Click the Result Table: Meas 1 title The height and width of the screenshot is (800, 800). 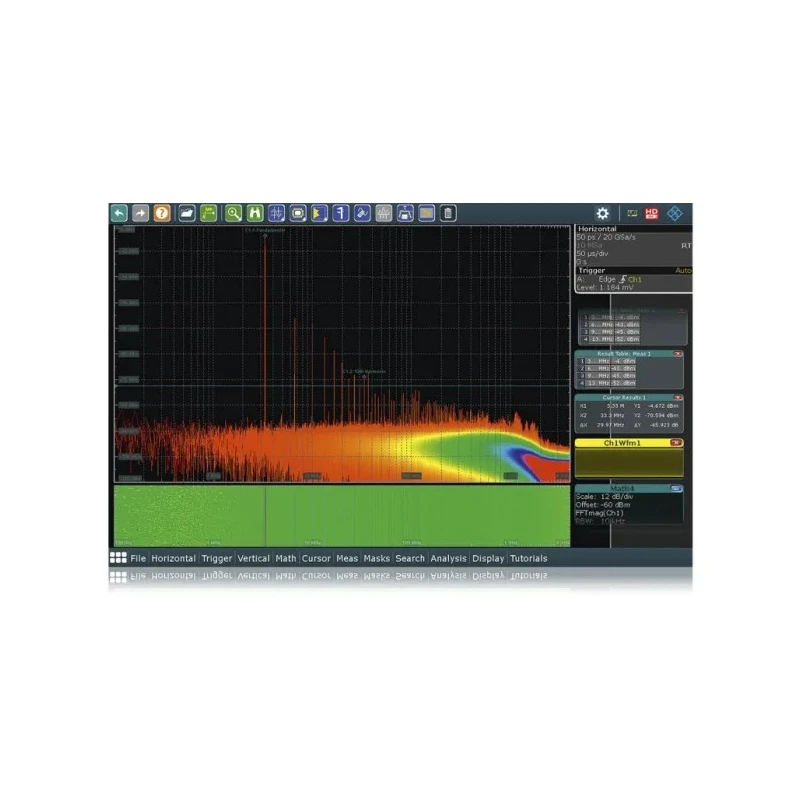click(623, 354)
